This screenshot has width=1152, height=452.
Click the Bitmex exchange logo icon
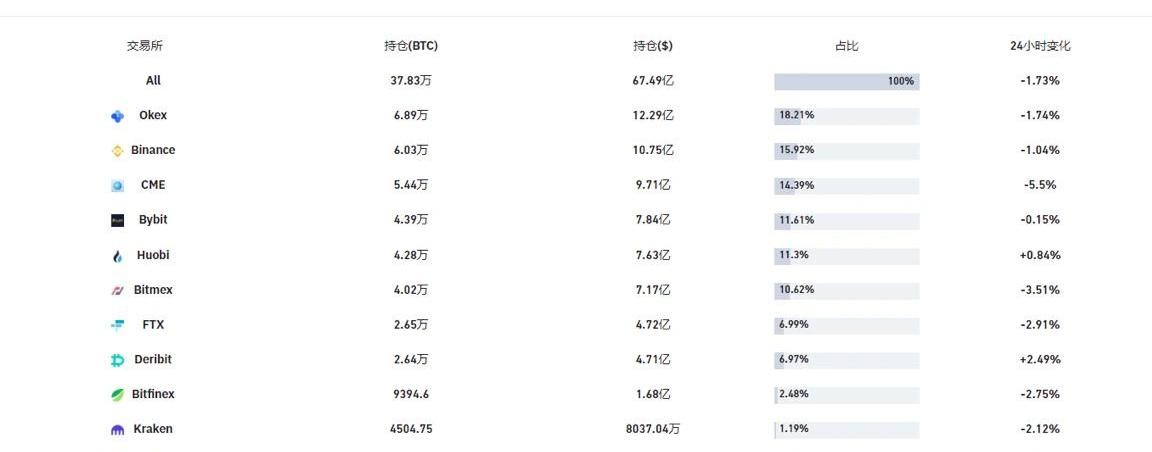tap(117, 291)
